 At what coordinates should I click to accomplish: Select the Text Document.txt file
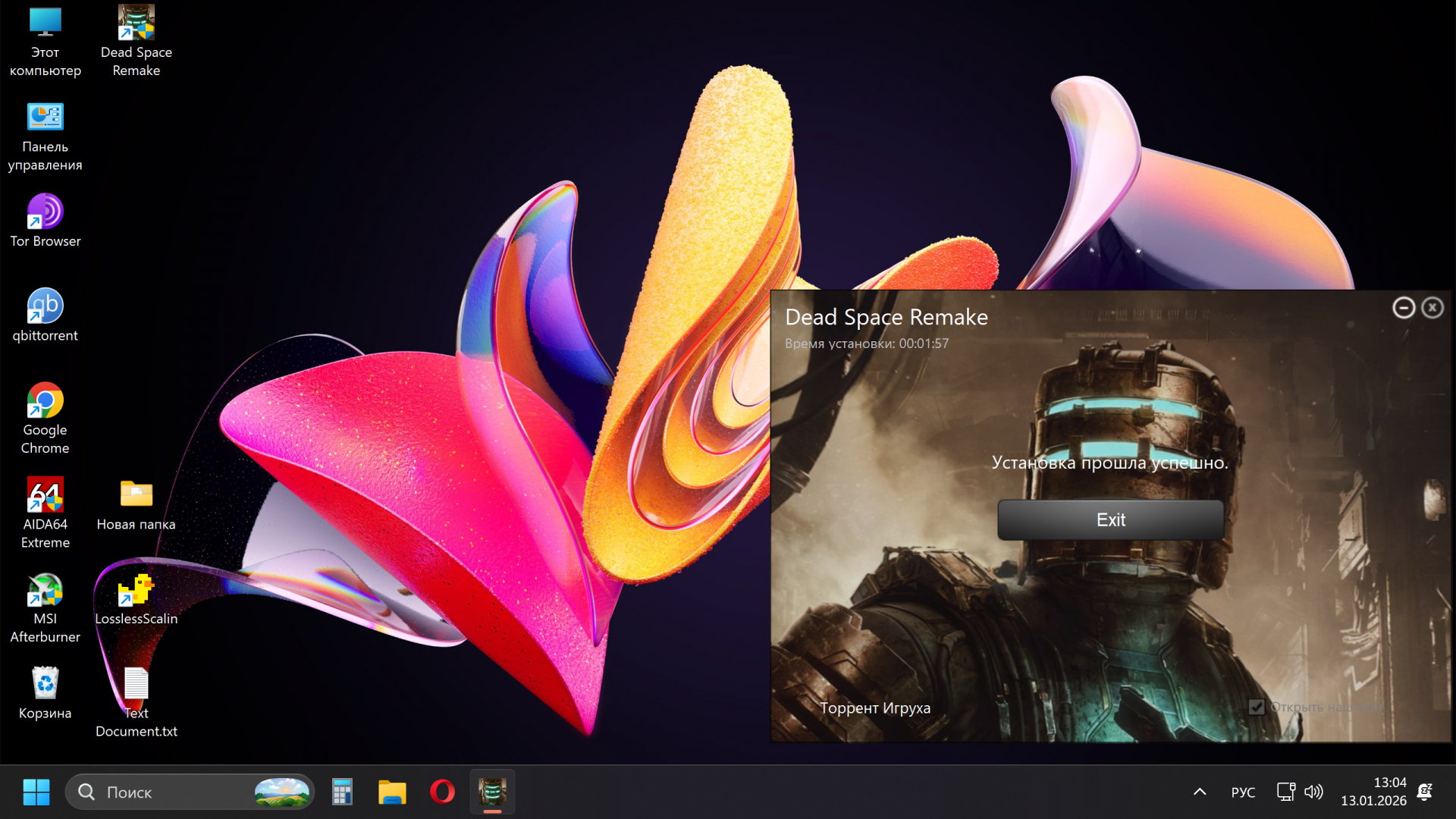(x=136, y=684)
